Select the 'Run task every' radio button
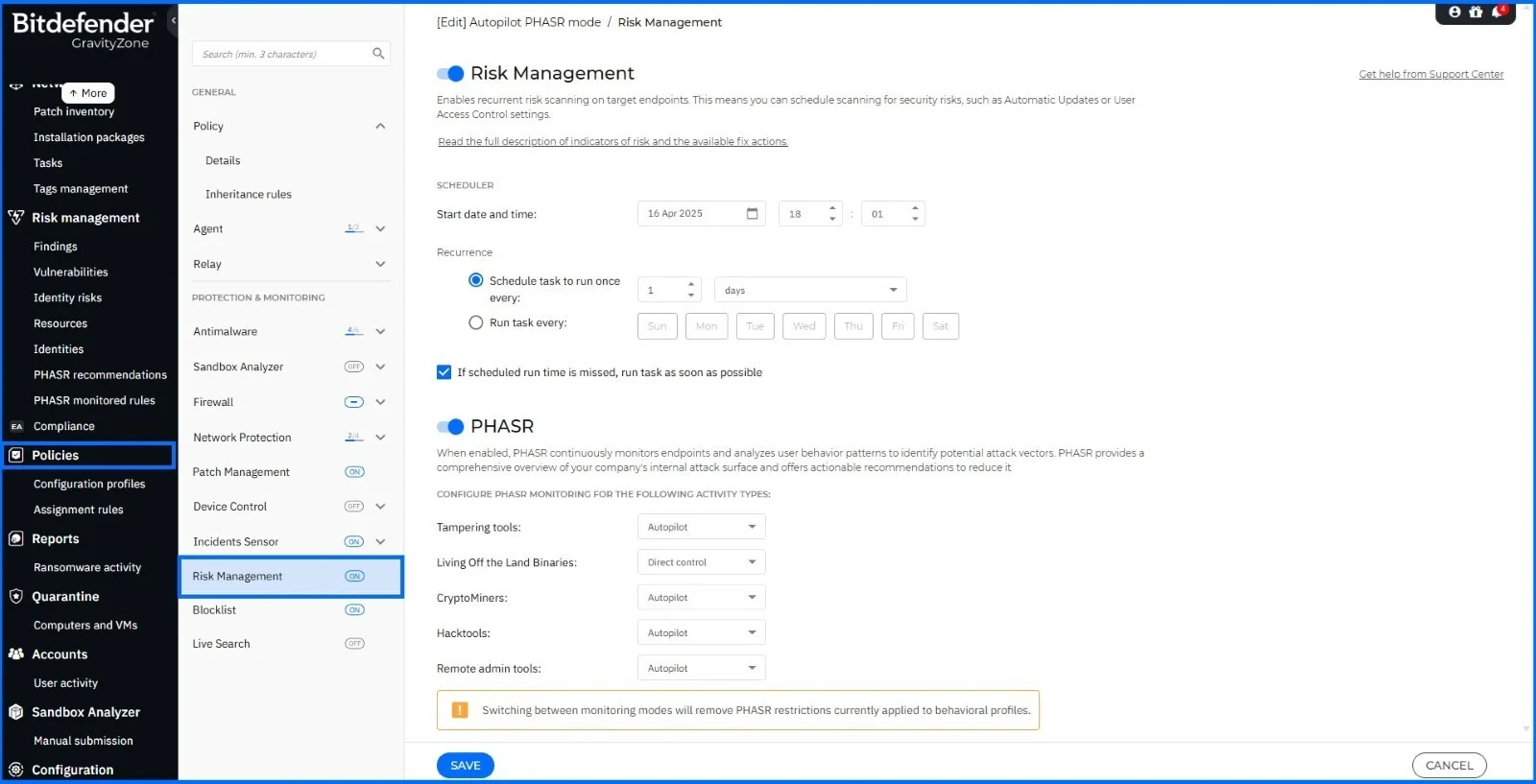The image size is (1536, 784). (x=476, y=323)
